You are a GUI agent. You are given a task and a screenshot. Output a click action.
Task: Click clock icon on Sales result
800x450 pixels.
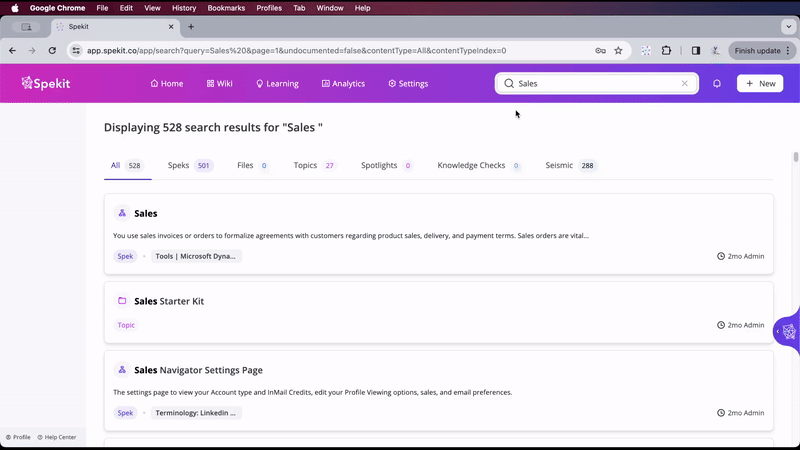click(721, 256)
